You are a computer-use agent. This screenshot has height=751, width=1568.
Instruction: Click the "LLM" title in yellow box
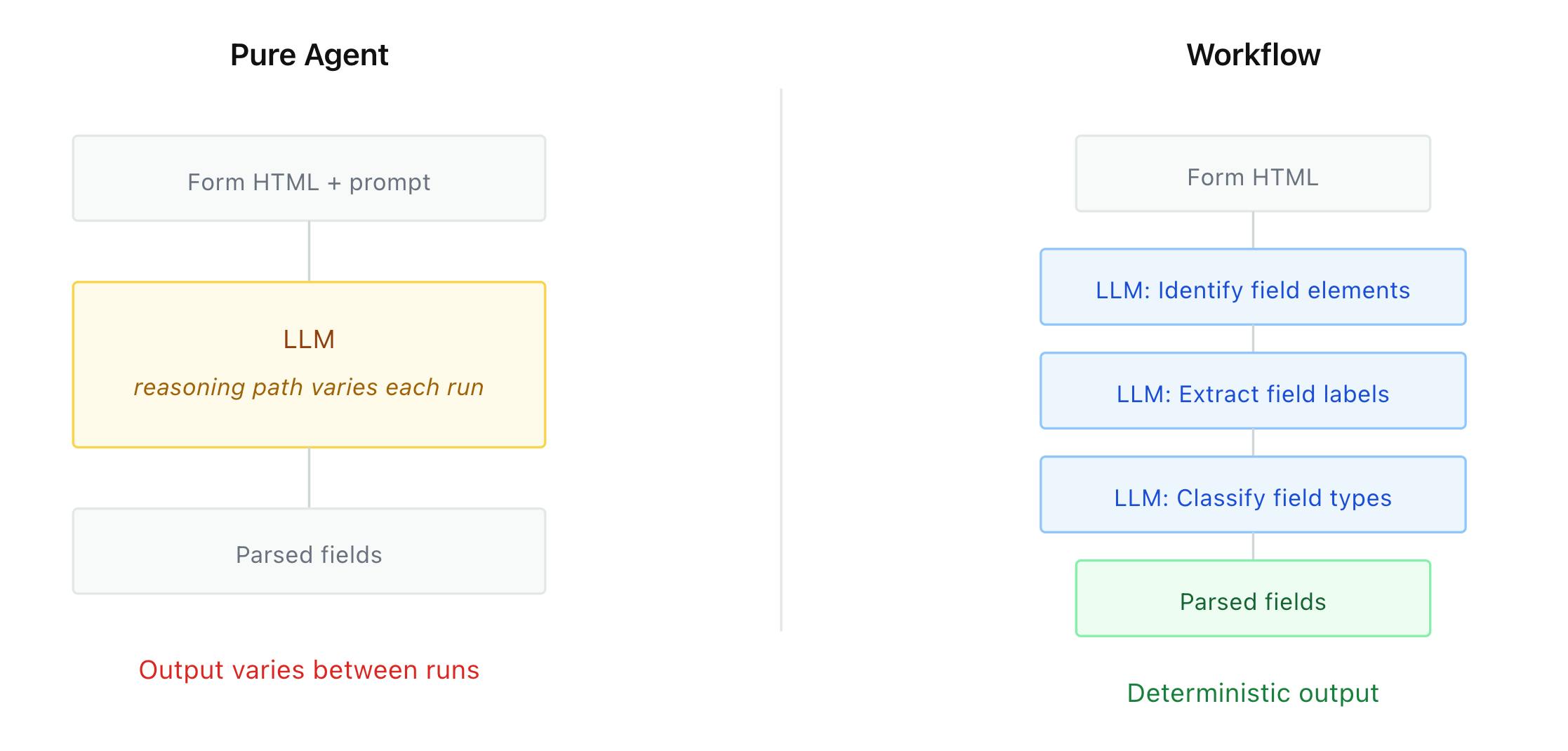coord(309,340)
